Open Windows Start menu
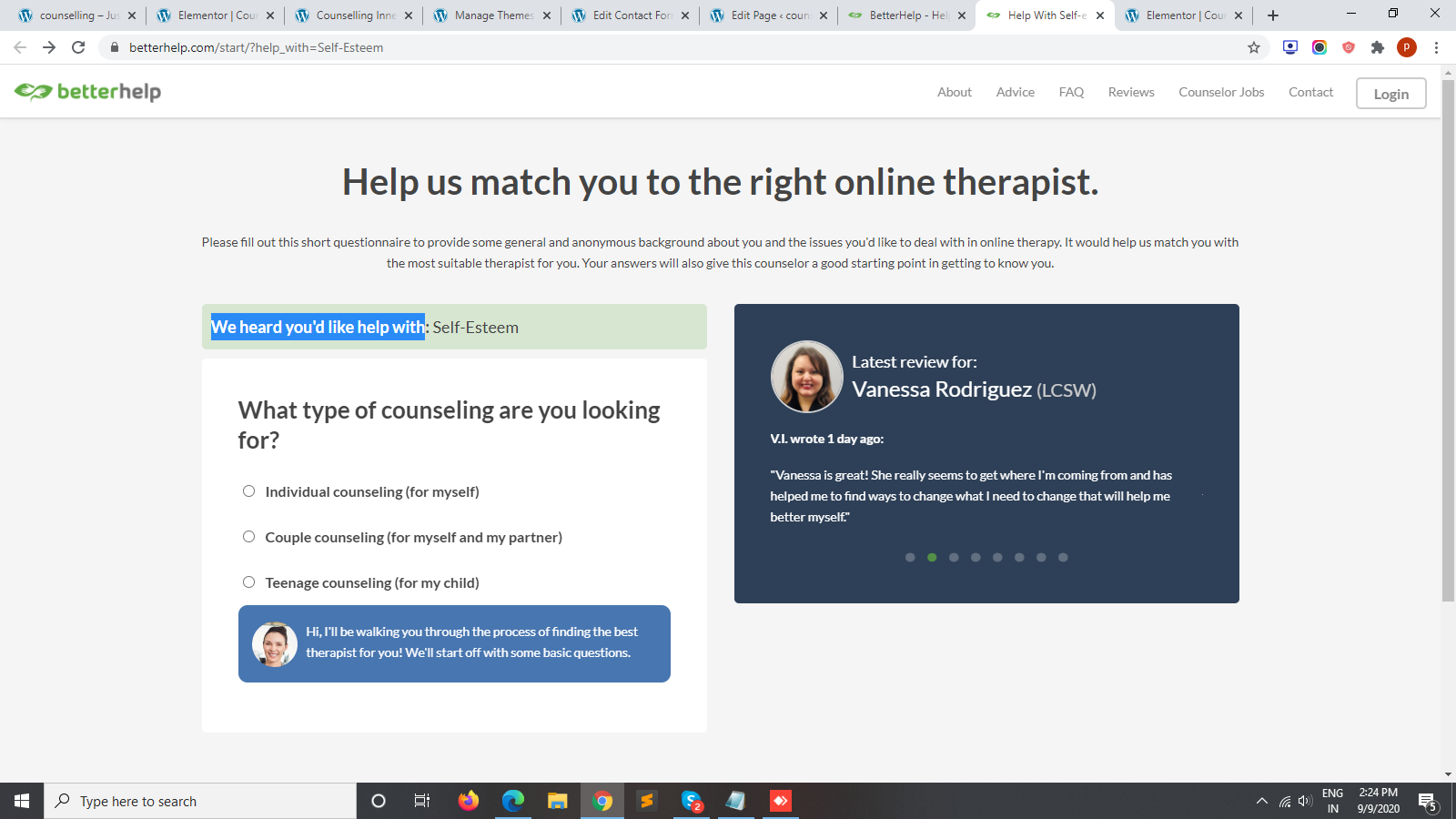This screenshot has height=819, width=1456. click(x=22, y=801)
